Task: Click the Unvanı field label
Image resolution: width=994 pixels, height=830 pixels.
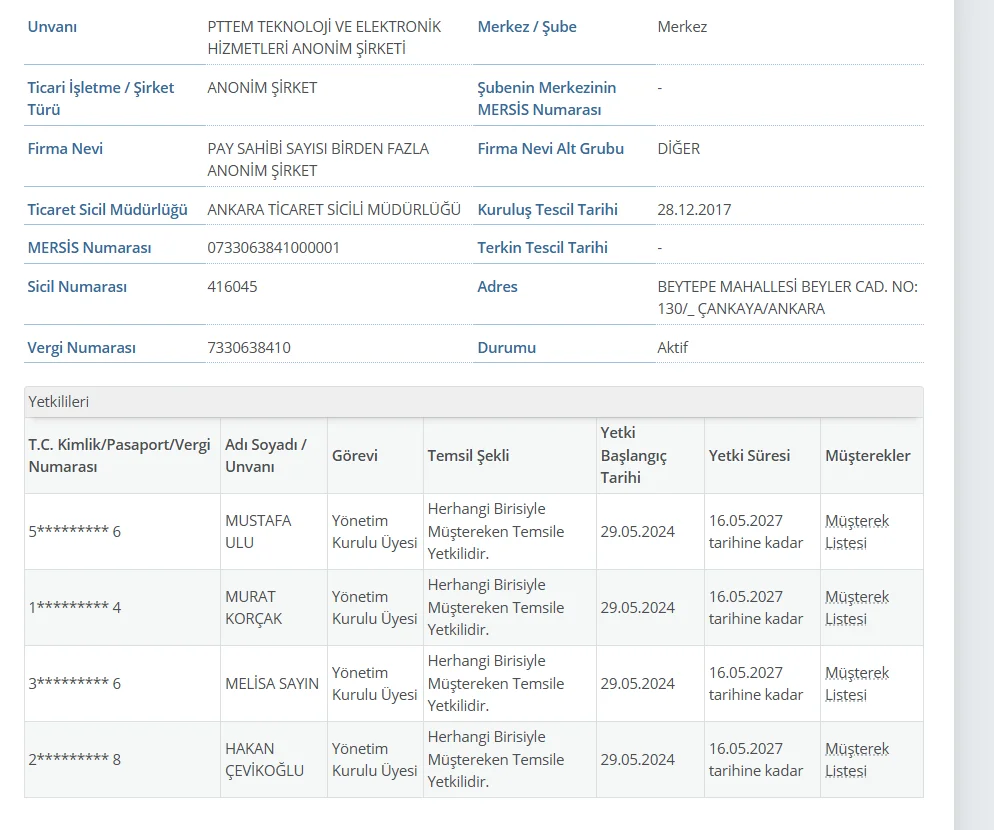Action: tap(52, 27)
